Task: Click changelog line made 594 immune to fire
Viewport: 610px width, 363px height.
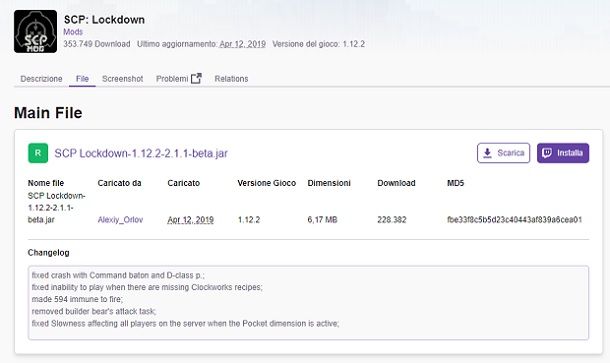Action: click(x=77, y=299)
